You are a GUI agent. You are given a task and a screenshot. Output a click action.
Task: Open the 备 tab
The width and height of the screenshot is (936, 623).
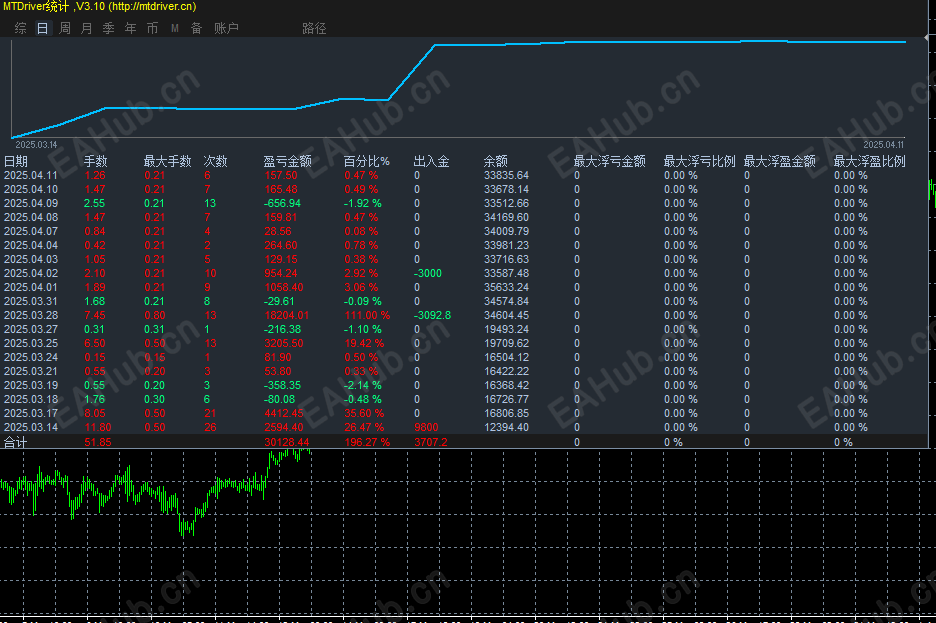[x=196, y=28]
